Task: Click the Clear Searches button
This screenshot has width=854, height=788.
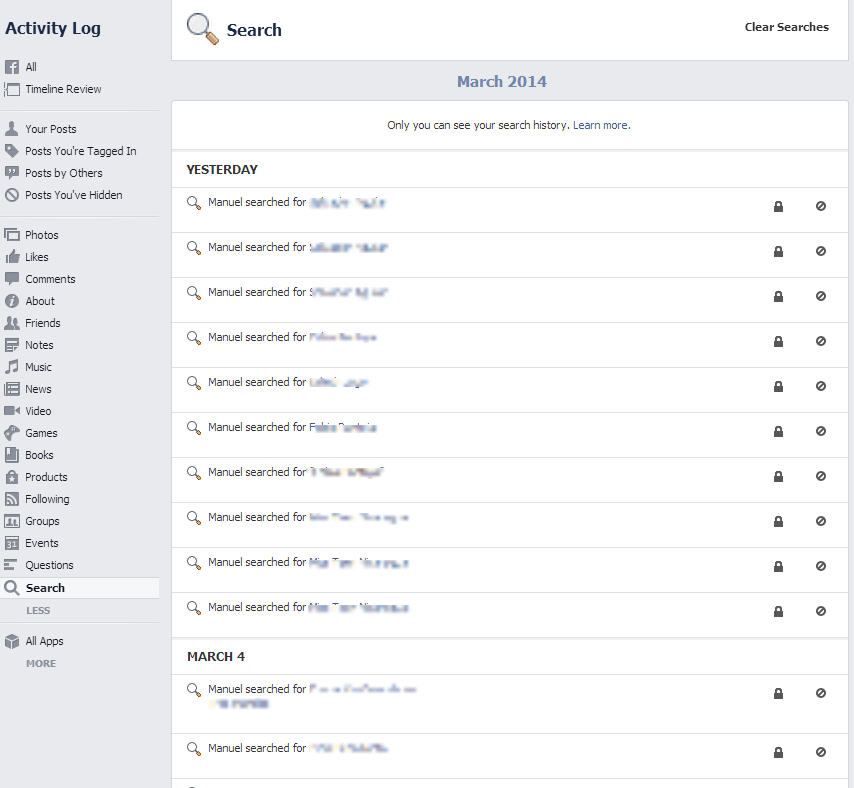Action: (786, 27)
